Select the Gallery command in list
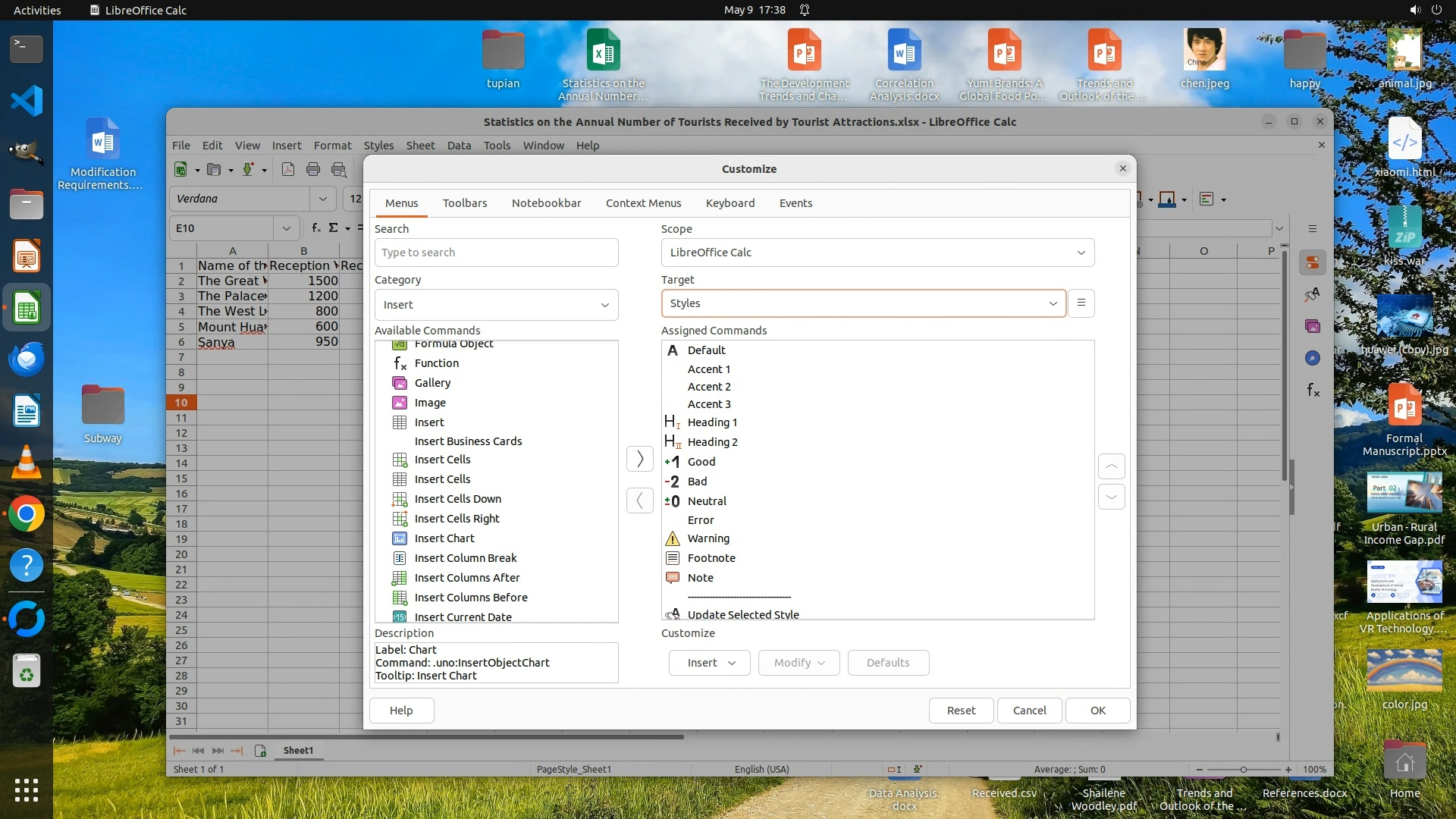Image resolution: width=1456 pixels, height=819 pixels. (x=432, y=383)
